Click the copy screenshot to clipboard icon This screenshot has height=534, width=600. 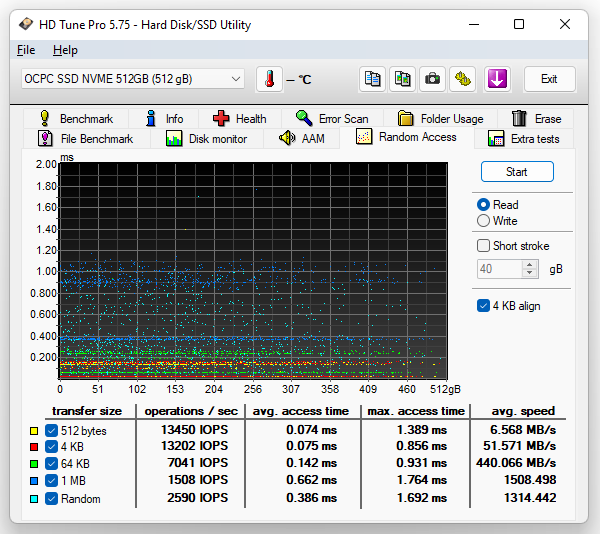point(402,79)
